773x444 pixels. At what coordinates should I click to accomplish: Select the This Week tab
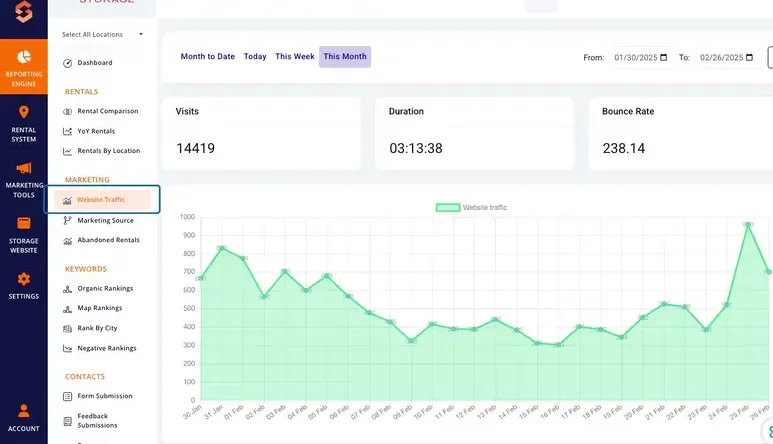[295, 57]
